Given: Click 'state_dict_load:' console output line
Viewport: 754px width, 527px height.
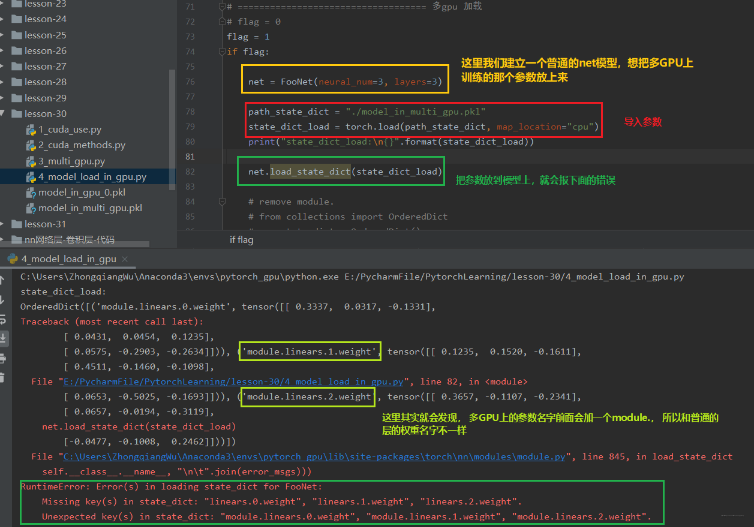Looking at the screenshot, I should pyautogui.click(x=63, y=292).
